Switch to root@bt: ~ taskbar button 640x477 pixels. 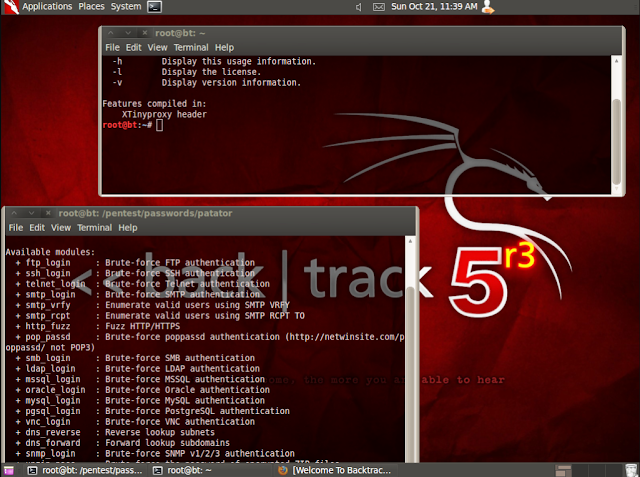182,470
